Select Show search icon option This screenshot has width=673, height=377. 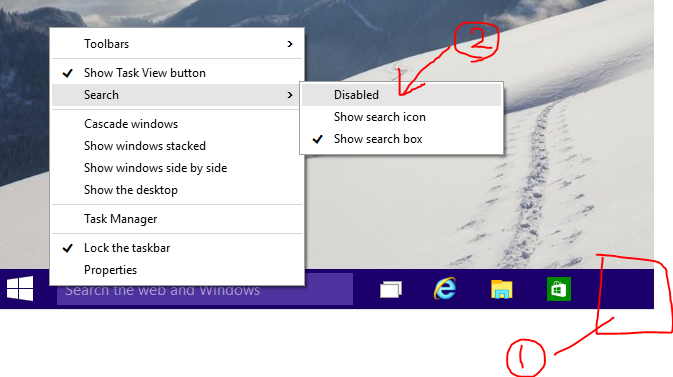click(401, 117)
